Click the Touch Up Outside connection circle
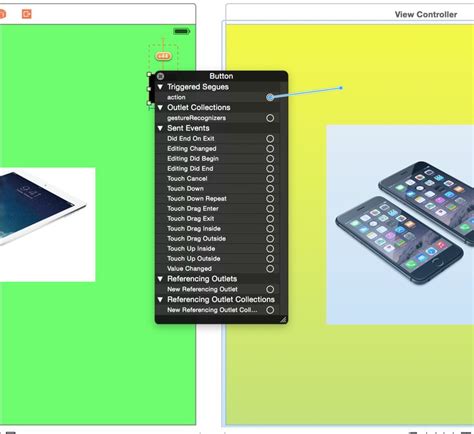This screenshot has height=434, width=474. (x=270, y=259)
